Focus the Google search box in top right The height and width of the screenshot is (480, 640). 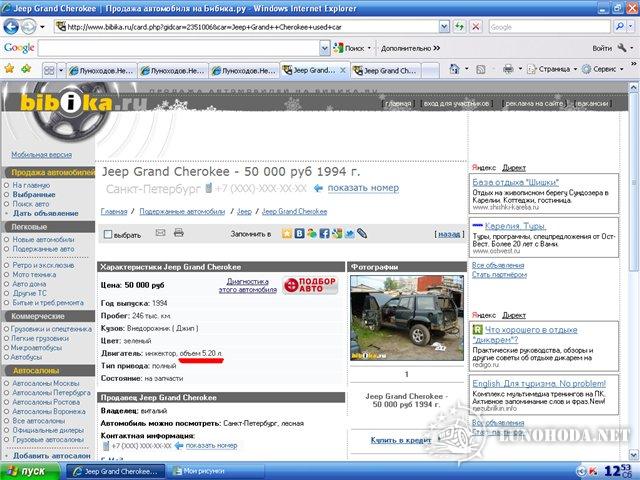tap(549, 27)
